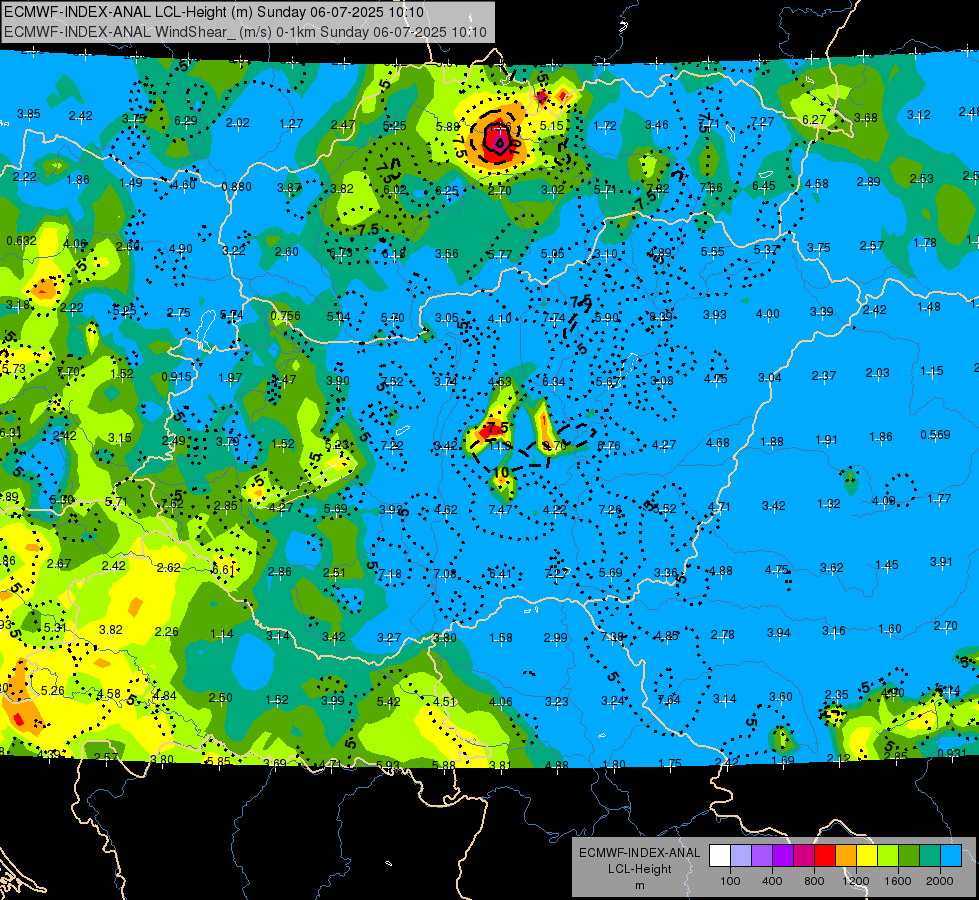
Task: Click the grid value 7.26
Action: pos(609,510)
